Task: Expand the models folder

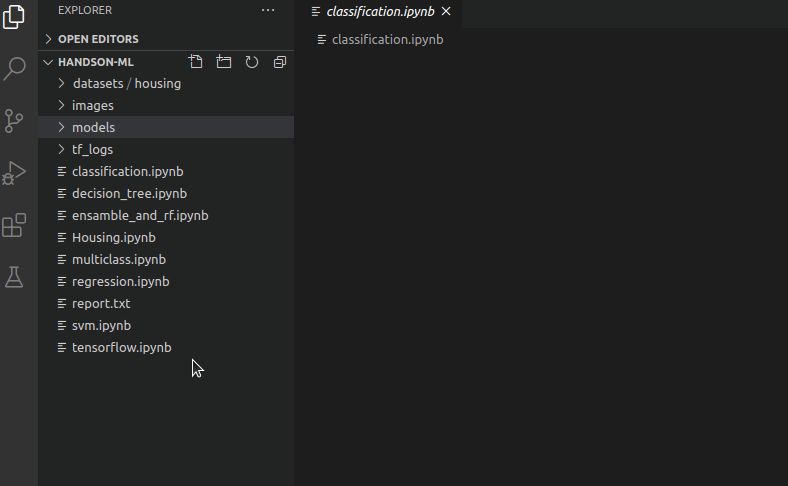Action: pos(166,127)
